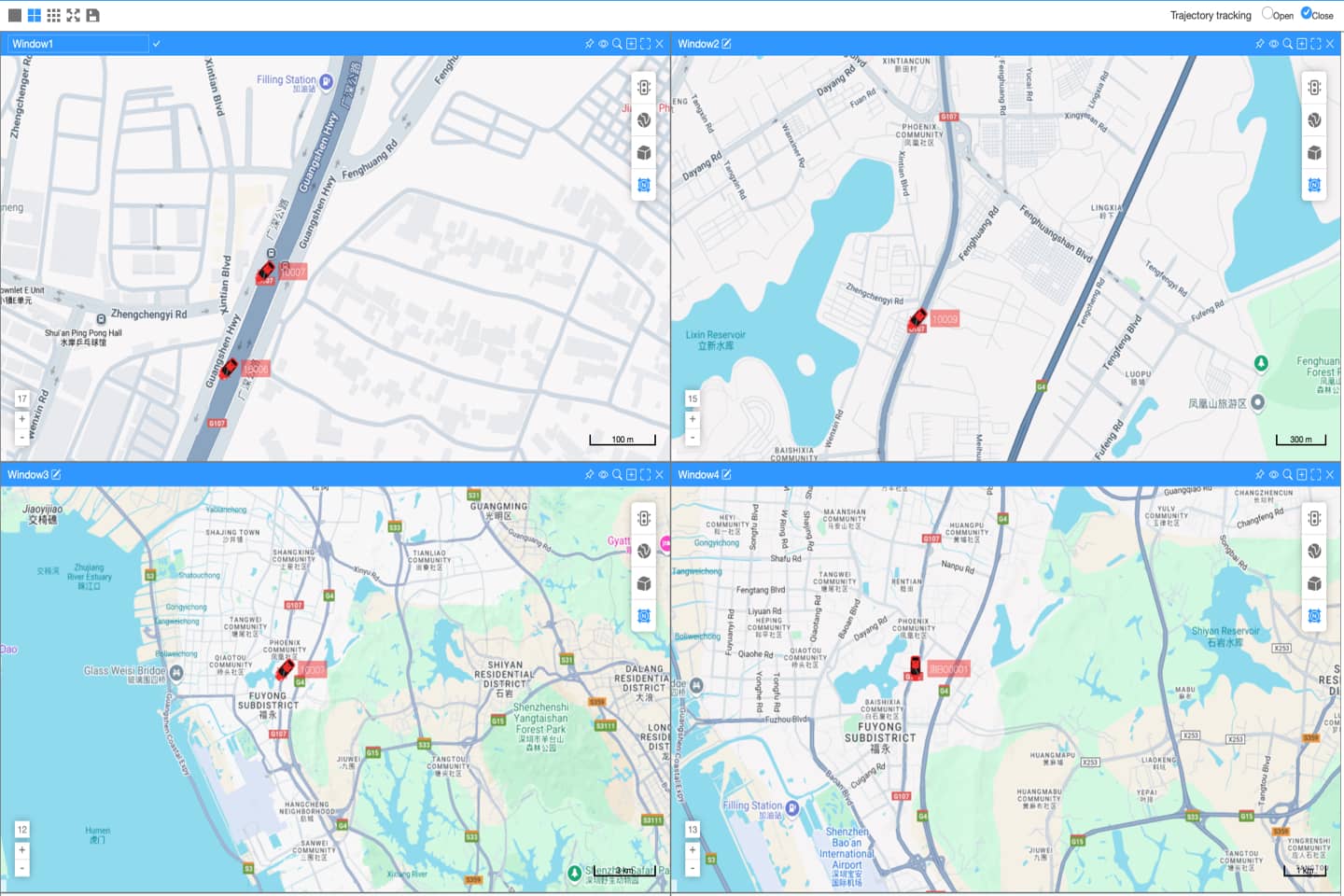Switch Window1 map to satellite view
Viewport: 1344px width, 896px height.
coord(644,119)
